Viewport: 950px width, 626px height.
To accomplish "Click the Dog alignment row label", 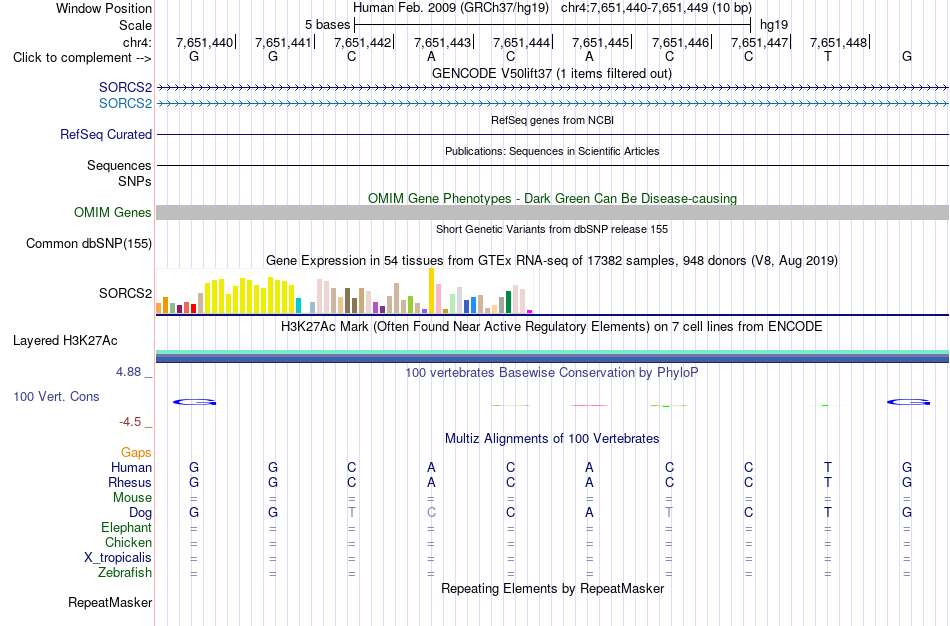I will point(141,513).
